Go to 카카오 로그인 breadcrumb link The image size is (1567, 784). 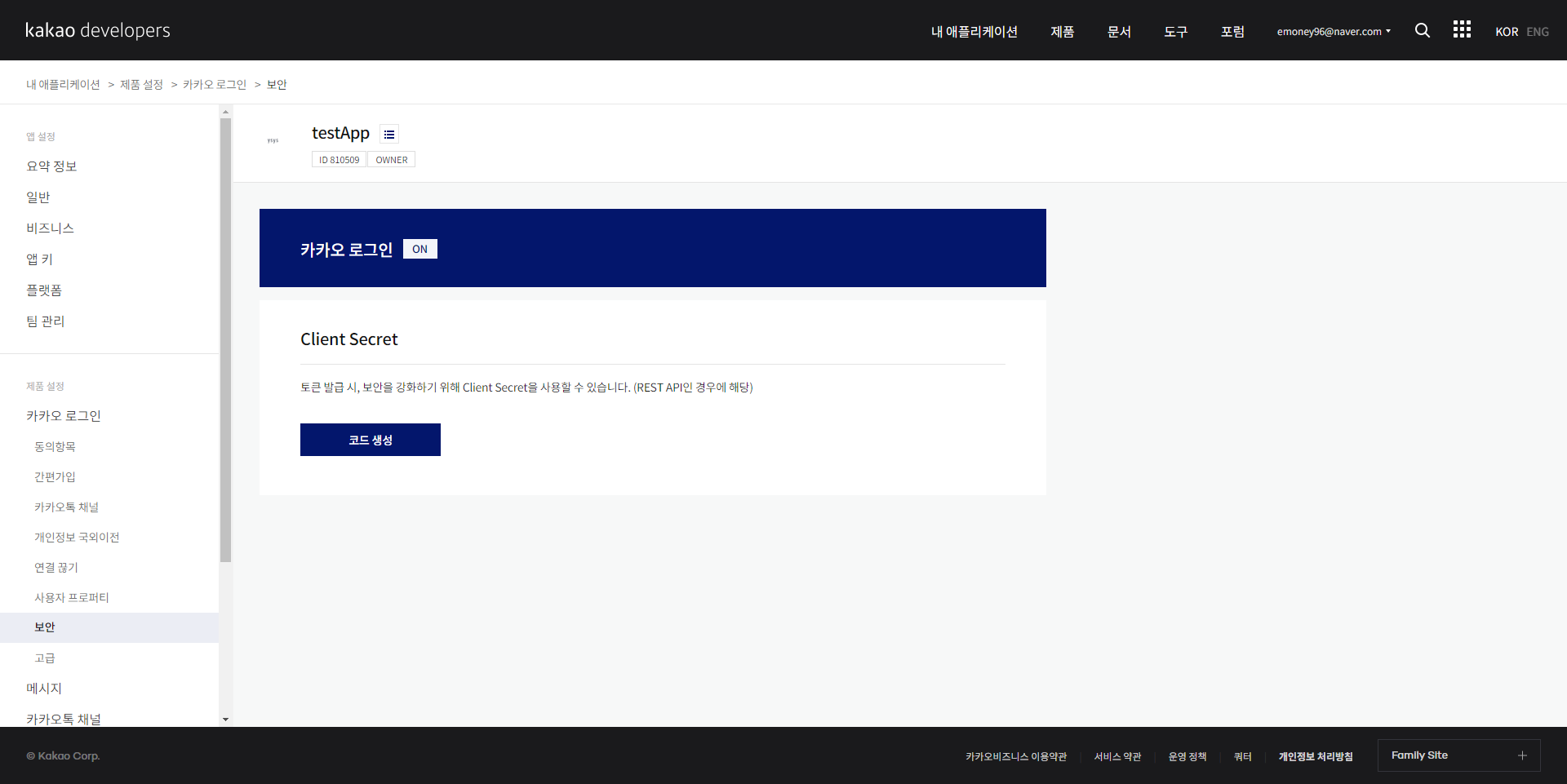pyautogui.click(x=215, y=85)
